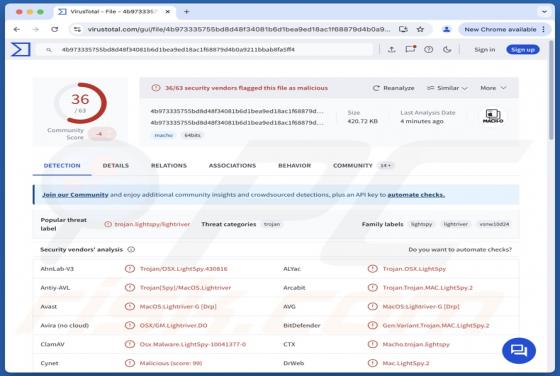
Task: Click alert icon next to popular threat label
Action: (108, 224)
